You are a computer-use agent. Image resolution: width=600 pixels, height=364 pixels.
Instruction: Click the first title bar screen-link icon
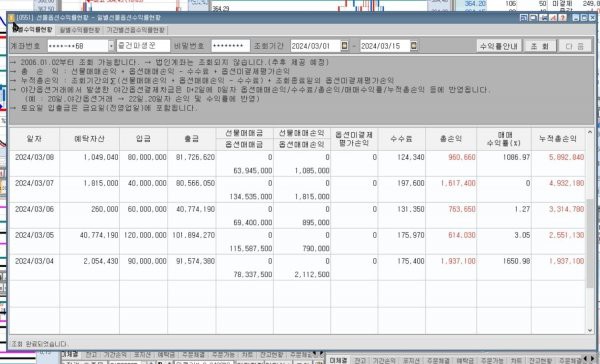(524, 18)
